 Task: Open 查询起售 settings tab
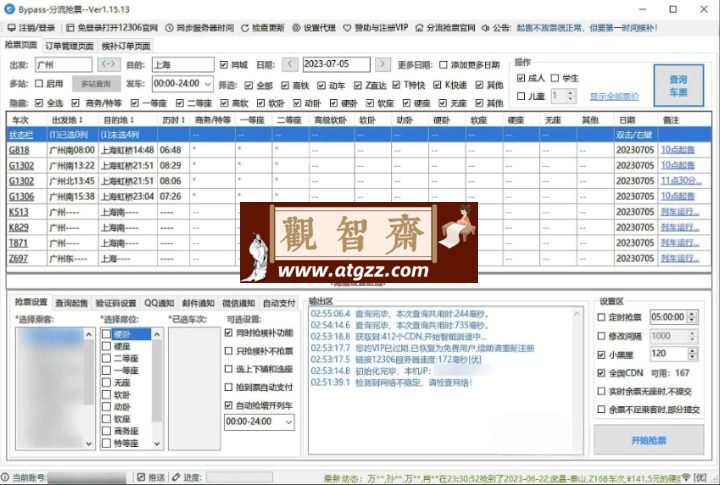click(72, 303)
